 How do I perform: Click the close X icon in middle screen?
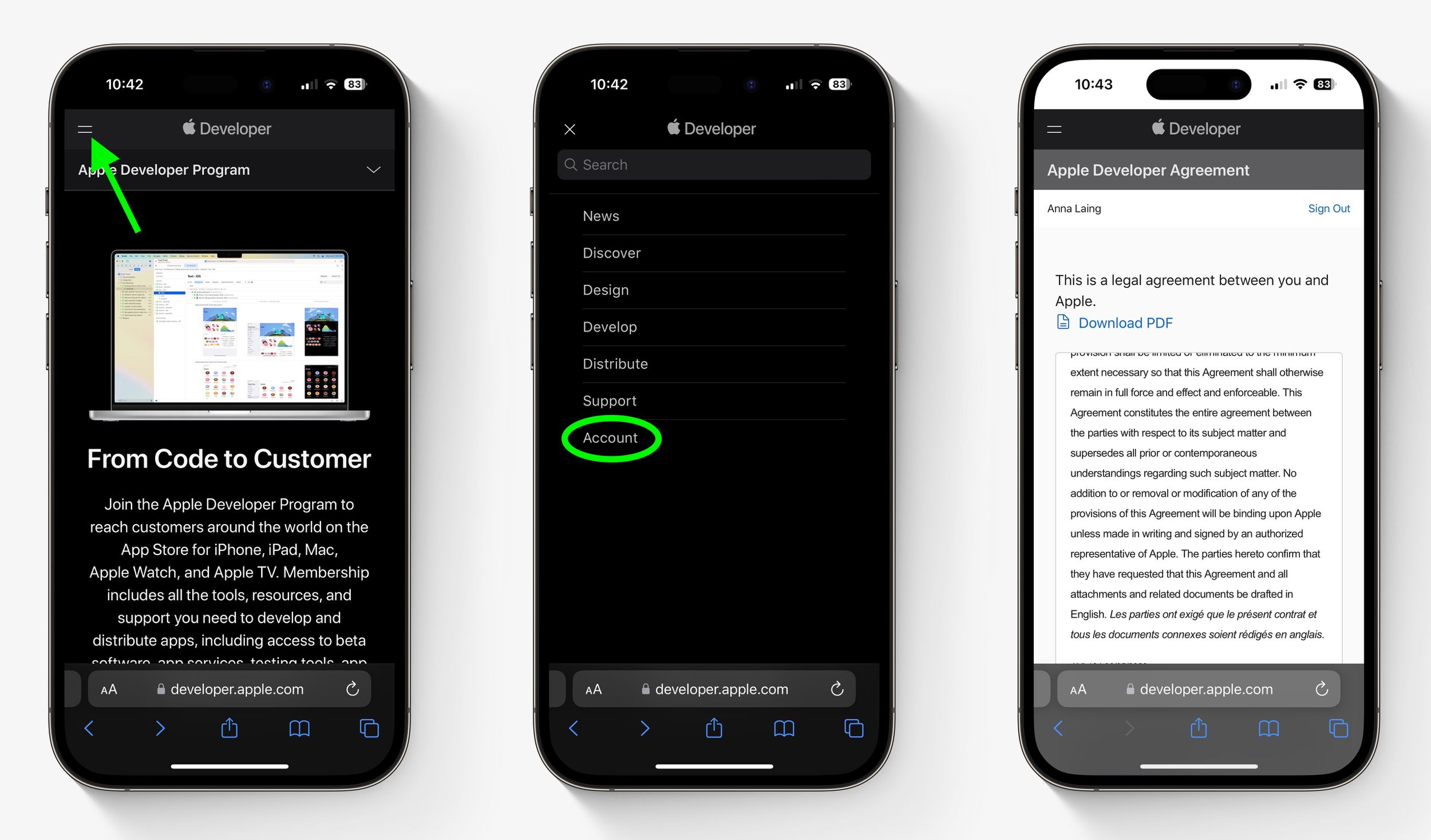569,128
